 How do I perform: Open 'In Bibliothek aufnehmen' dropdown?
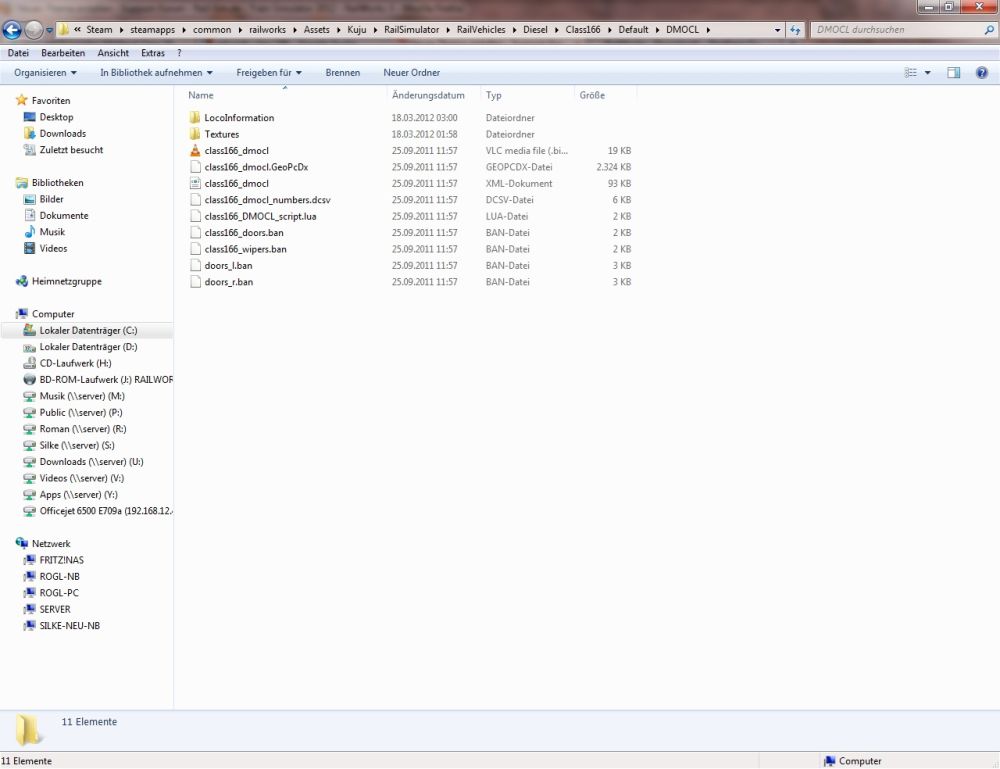(156, 73)
